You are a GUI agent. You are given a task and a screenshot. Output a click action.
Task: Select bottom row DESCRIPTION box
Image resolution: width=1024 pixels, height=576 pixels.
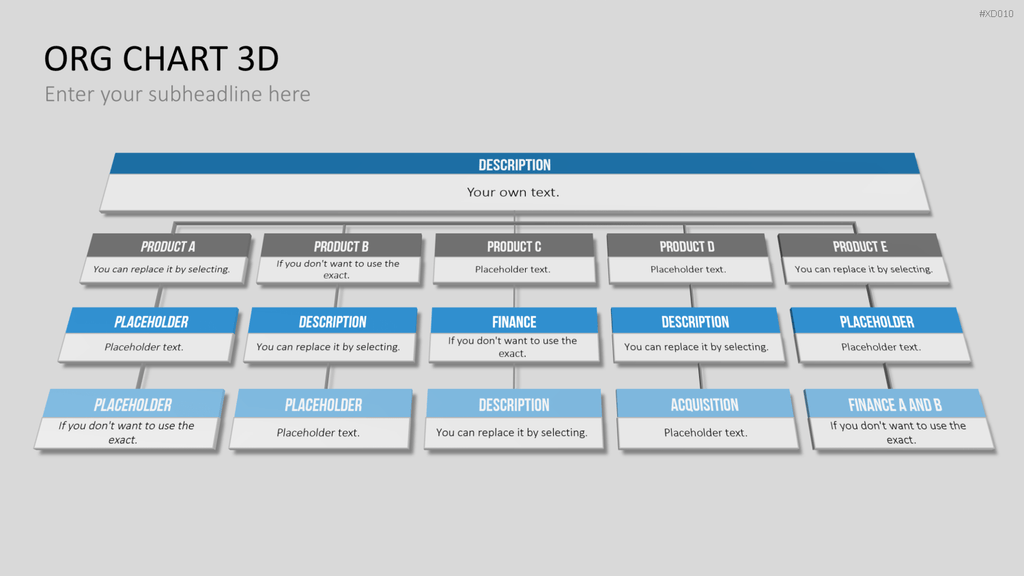pyautogui.click(x=513, y=419)
